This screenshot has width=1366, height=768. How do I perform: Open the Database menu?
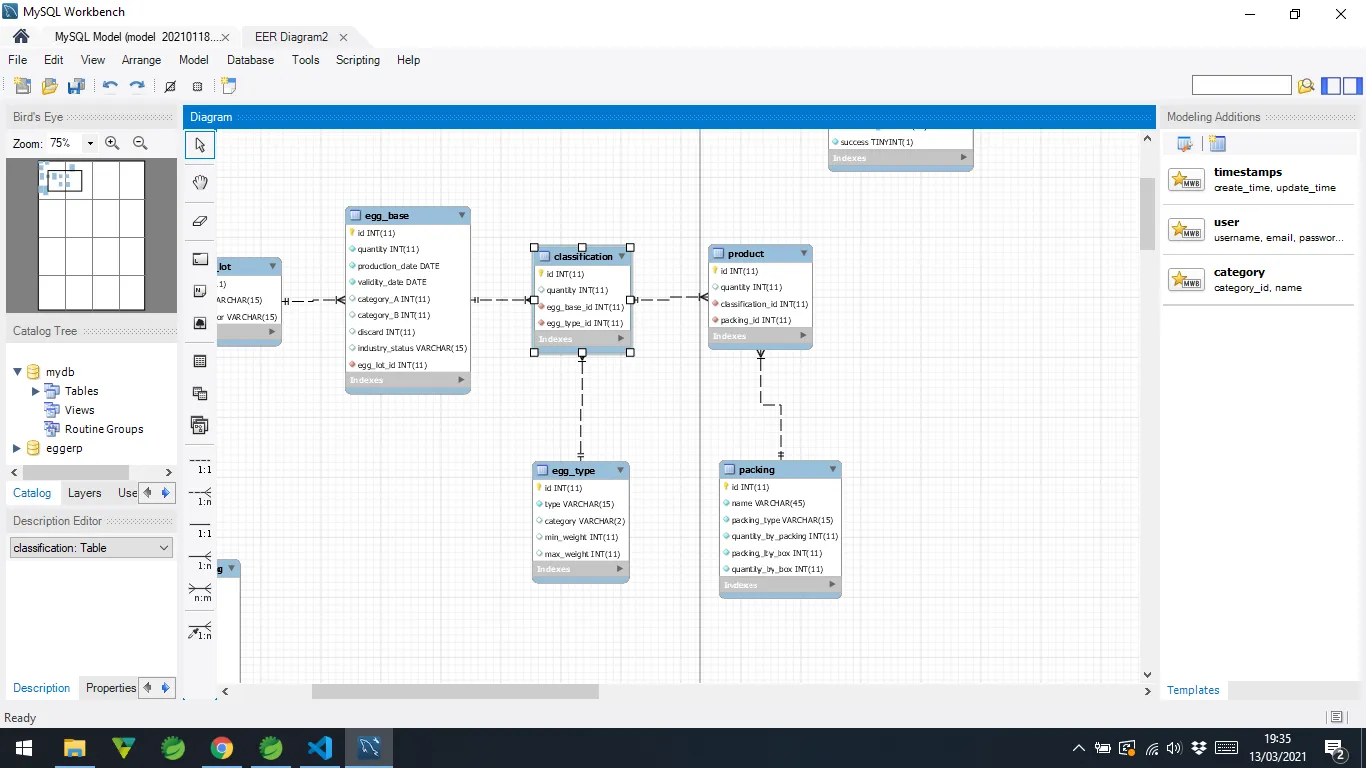(250, 60)
